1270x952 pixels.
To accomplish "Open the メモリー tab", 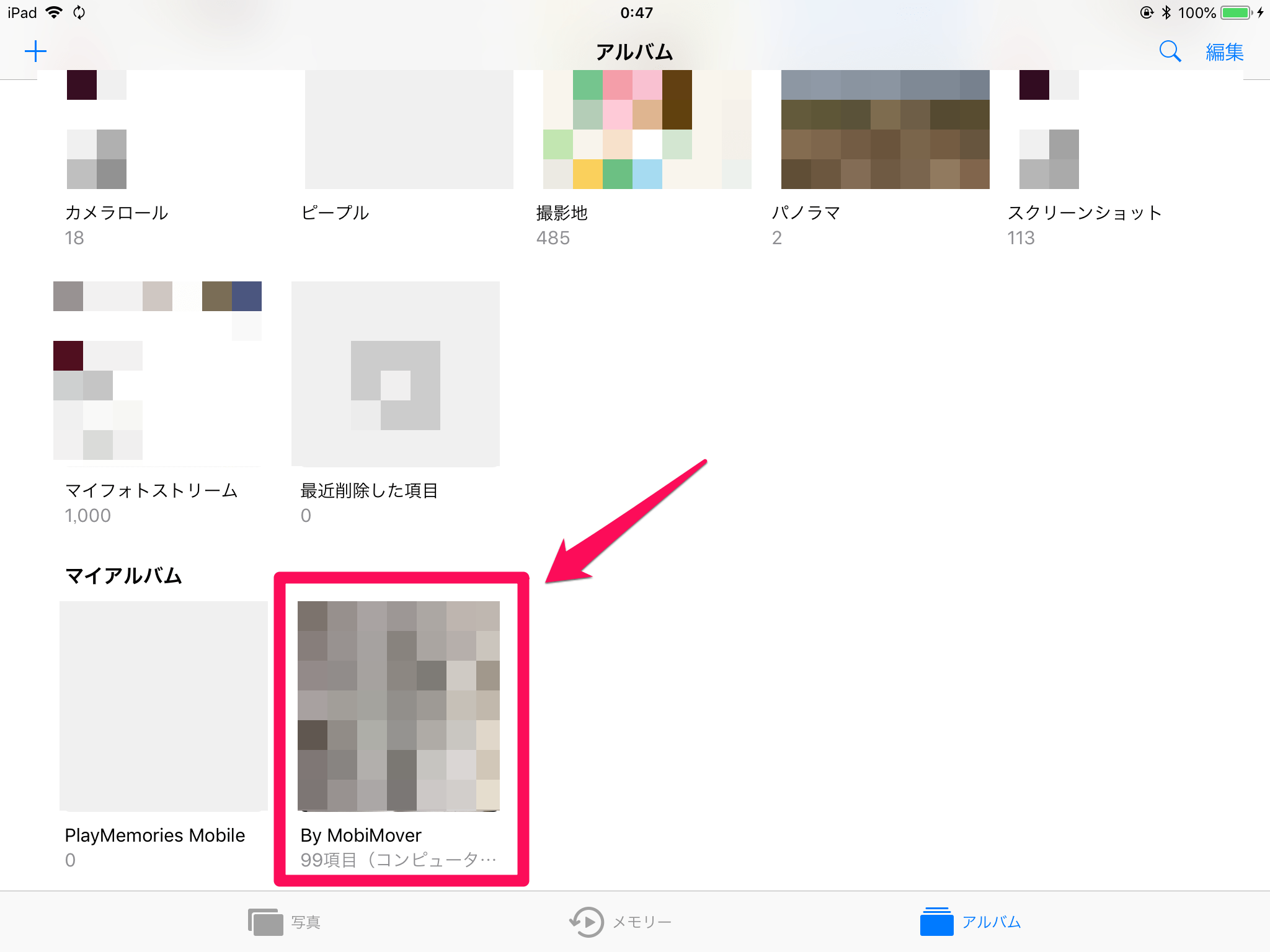I will (x=620, y=922).
